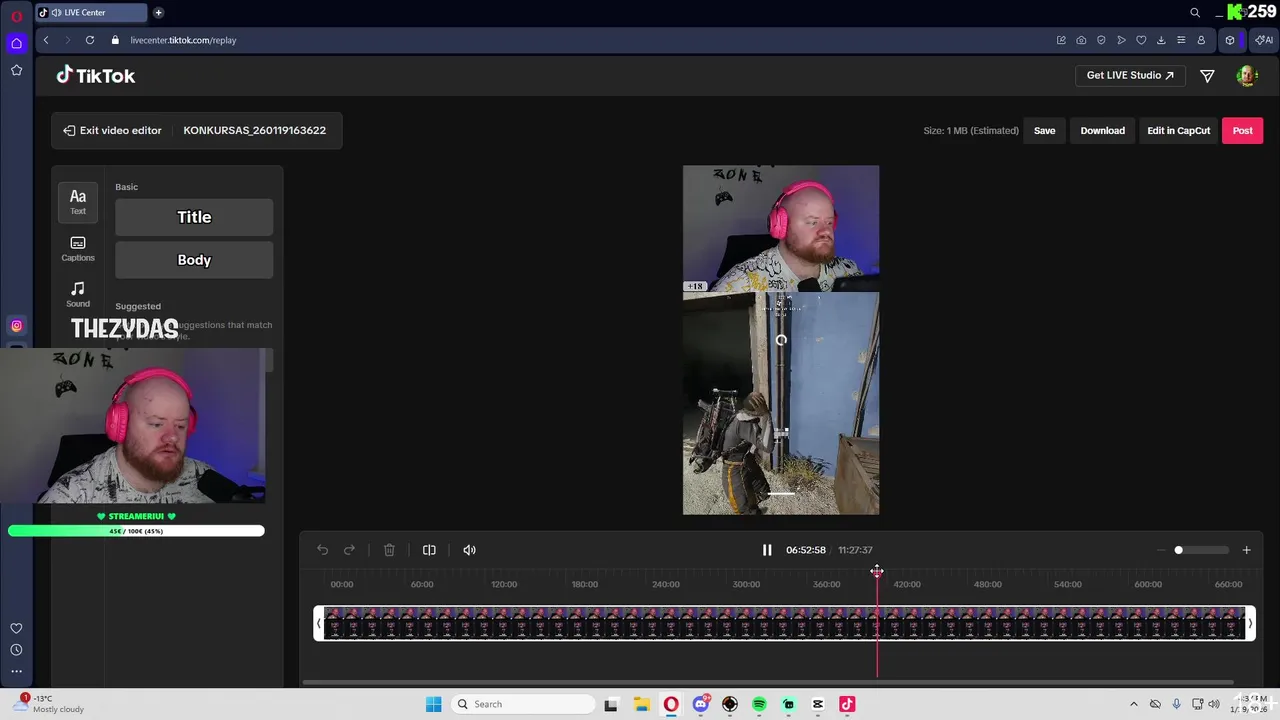Add the page to bookmarks heart

pyautogui.click(x=1141, y=40)
